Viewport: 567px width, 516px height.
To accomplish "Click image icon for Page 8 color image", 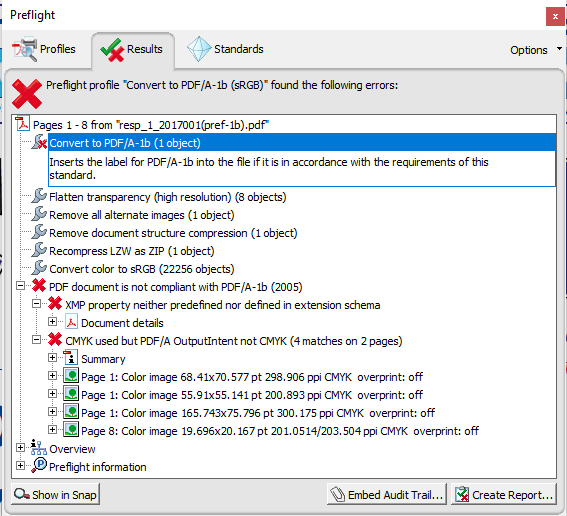I will [71, 430].
